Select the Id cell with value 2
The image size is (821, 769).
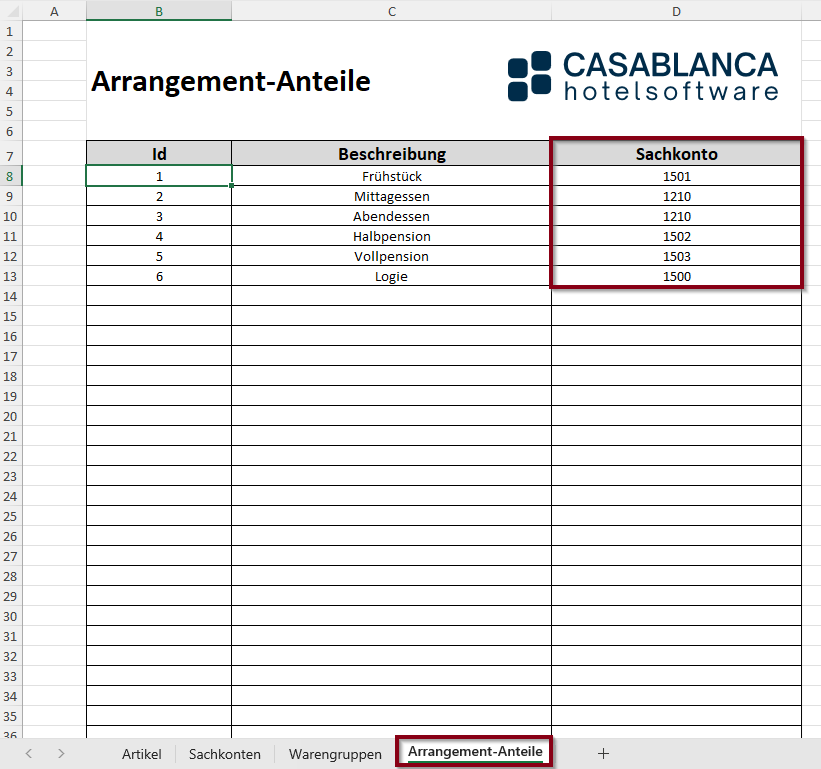[159, 196]
